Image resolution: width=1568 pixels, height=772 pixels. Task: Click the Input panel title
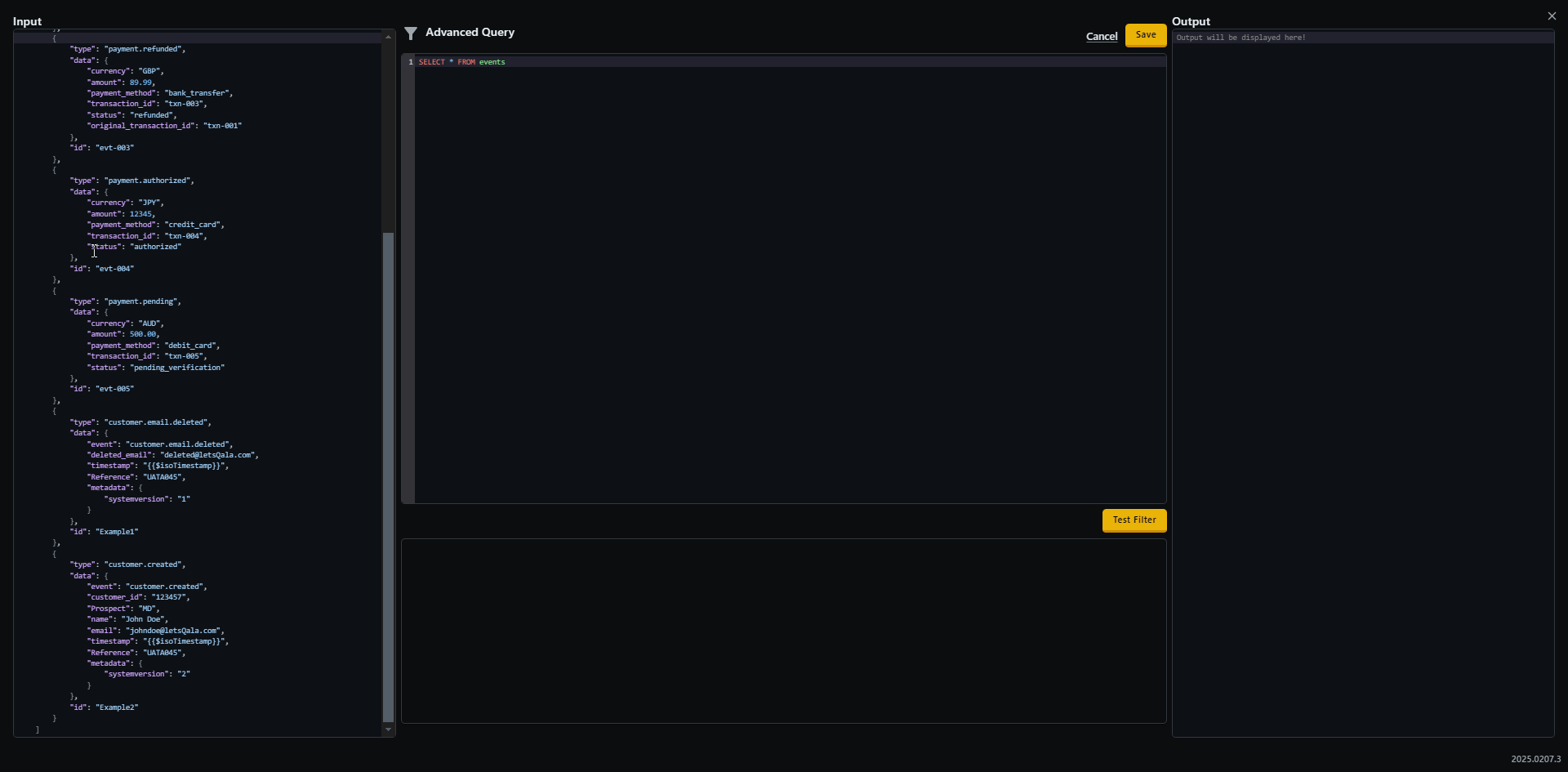coord(27,21)
